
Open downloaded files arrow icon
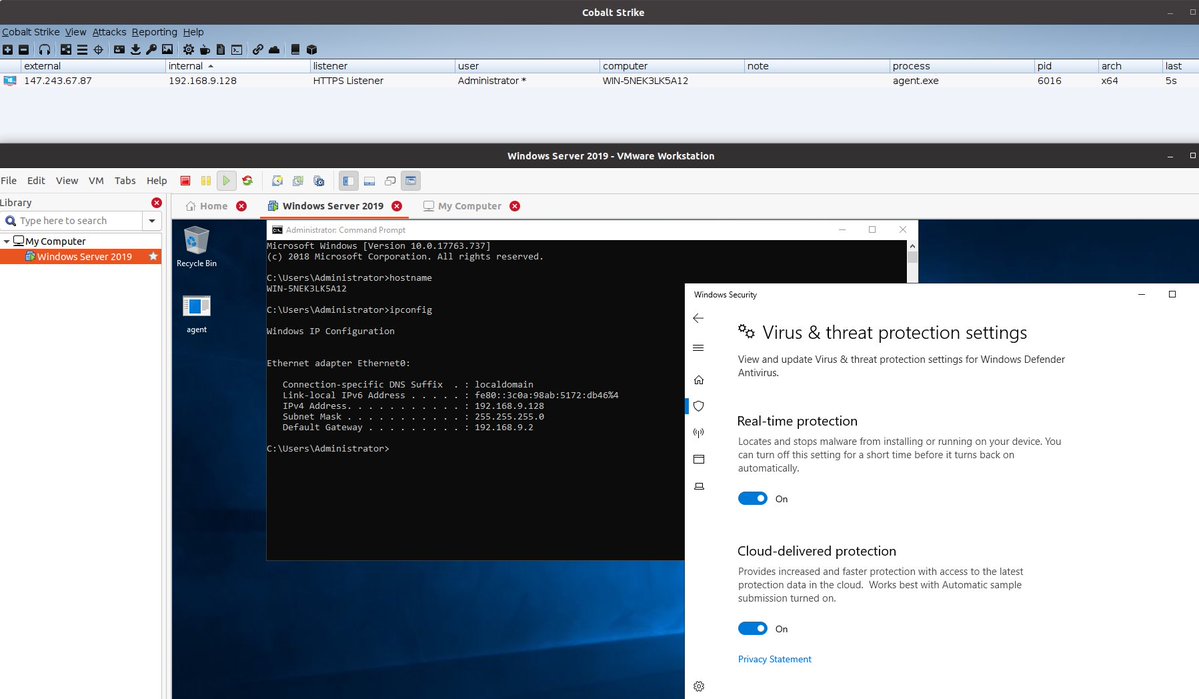[135, 50]
